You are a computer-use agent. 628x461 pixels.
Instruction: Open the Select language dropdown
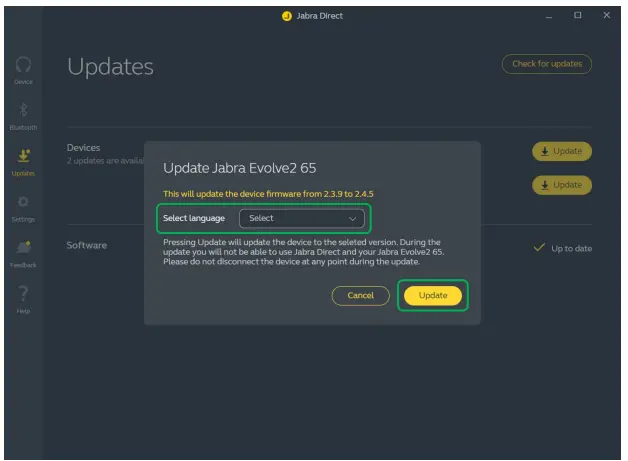click(x=302, y=218)
